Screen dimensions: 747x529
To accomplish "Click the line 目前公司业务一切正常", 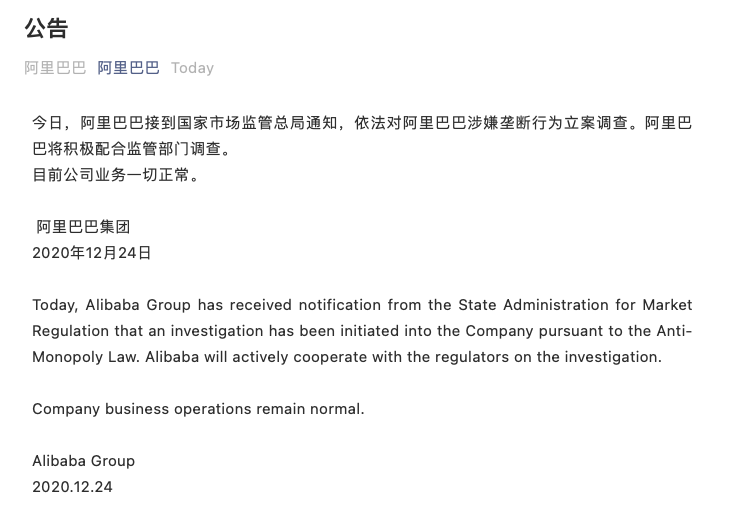I will (116, 175).
